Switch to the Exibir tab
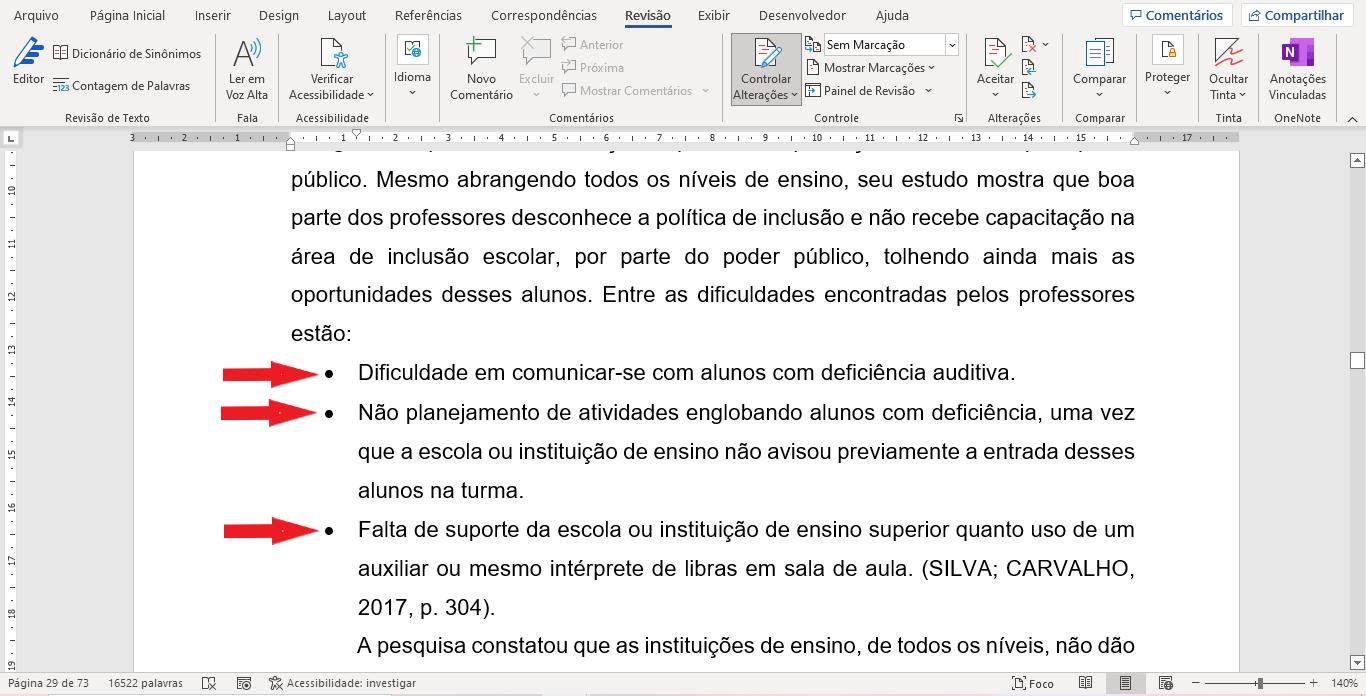Image resolution: width=1366 pixels, height=696 pixels. tap(713, 15)
